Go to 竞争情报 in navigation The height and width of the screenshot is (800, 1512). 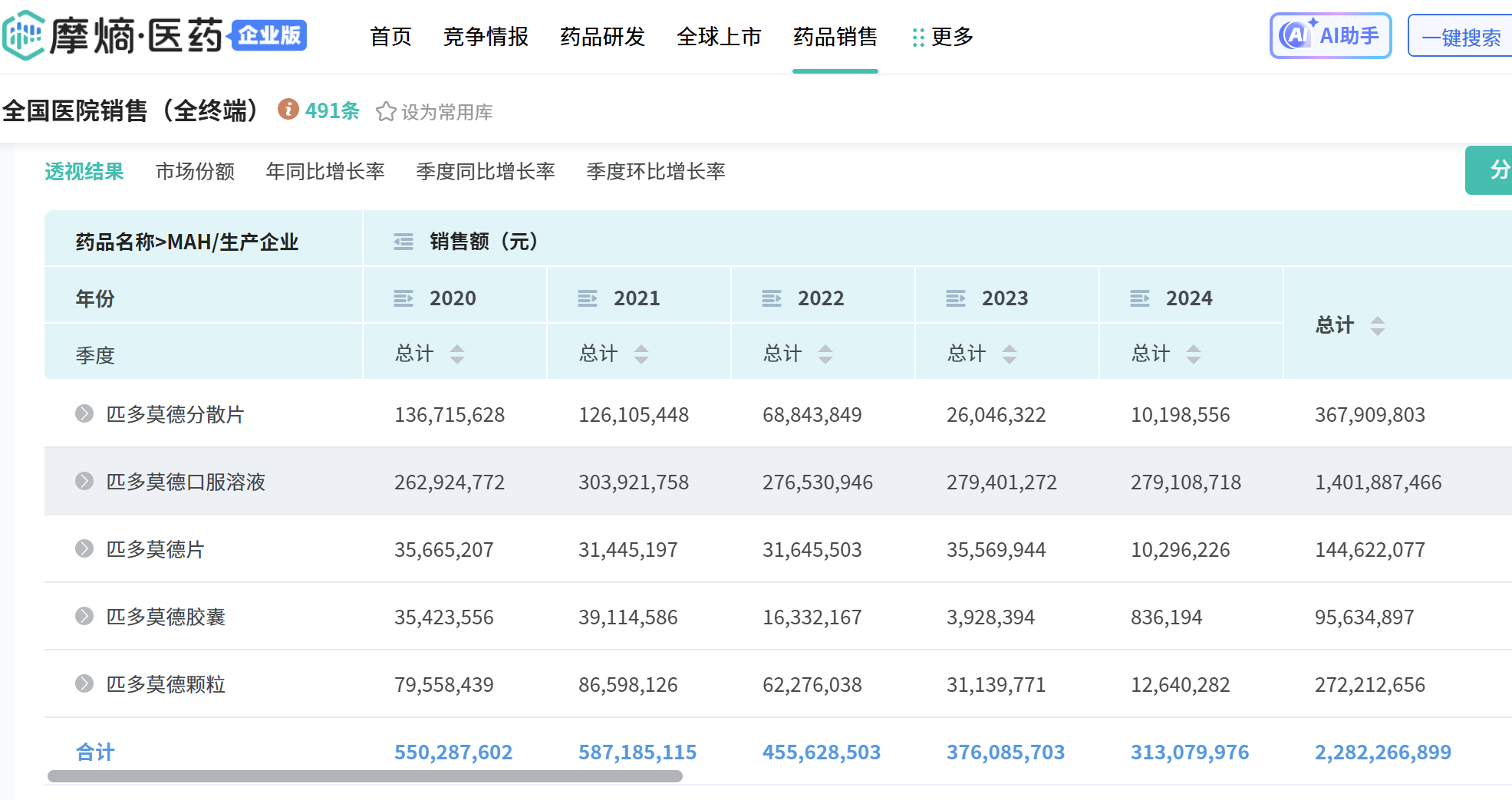[x=486, y=37]
